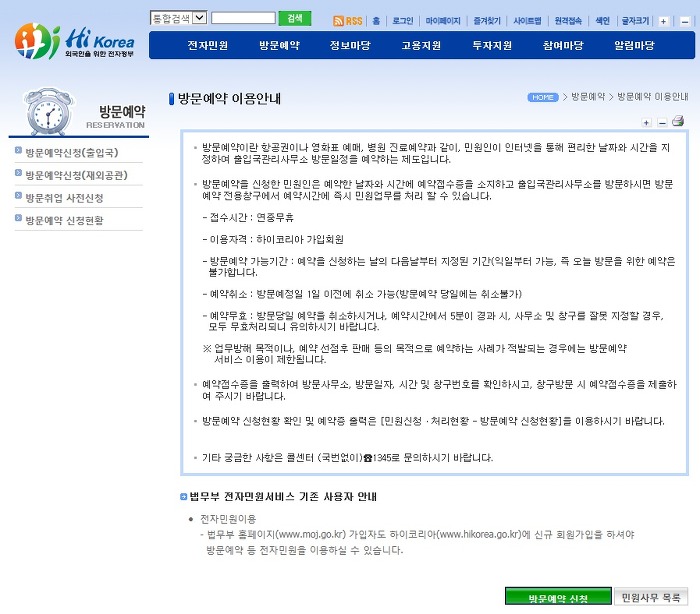
Task: Click the alarm clock reservation image
Action: pos(48,111)
